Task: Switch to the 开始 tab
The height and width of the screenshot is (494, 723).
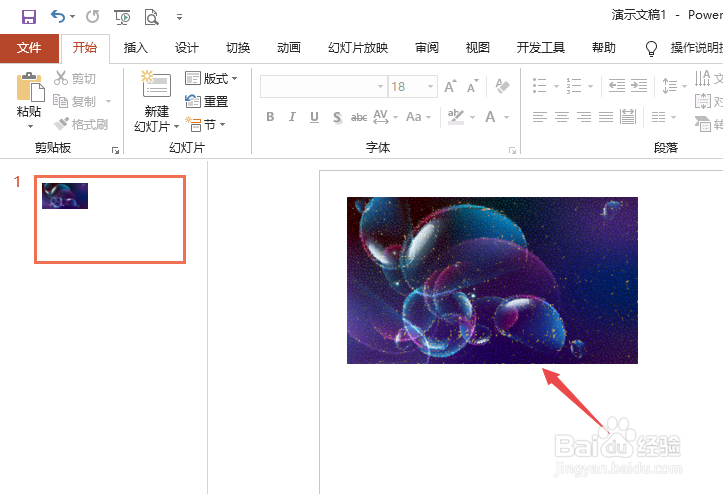Action: (x=85, y=48)
